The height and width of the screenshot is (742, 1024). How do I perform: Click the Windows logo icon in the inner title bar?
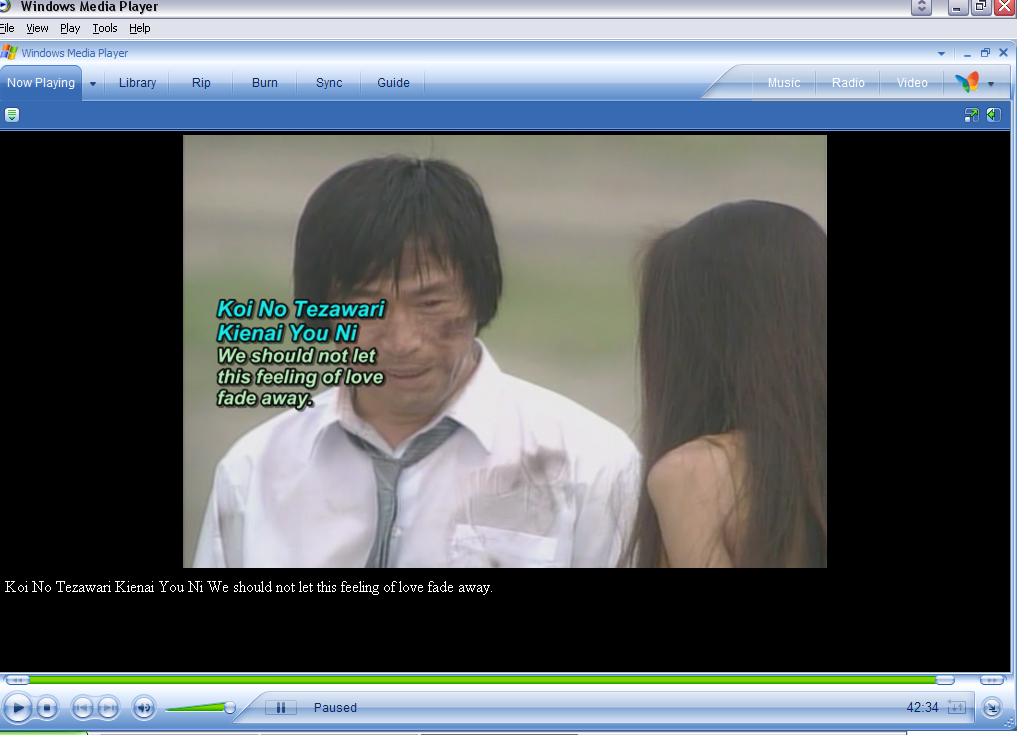pyautogui.click(x=9, y=52)
